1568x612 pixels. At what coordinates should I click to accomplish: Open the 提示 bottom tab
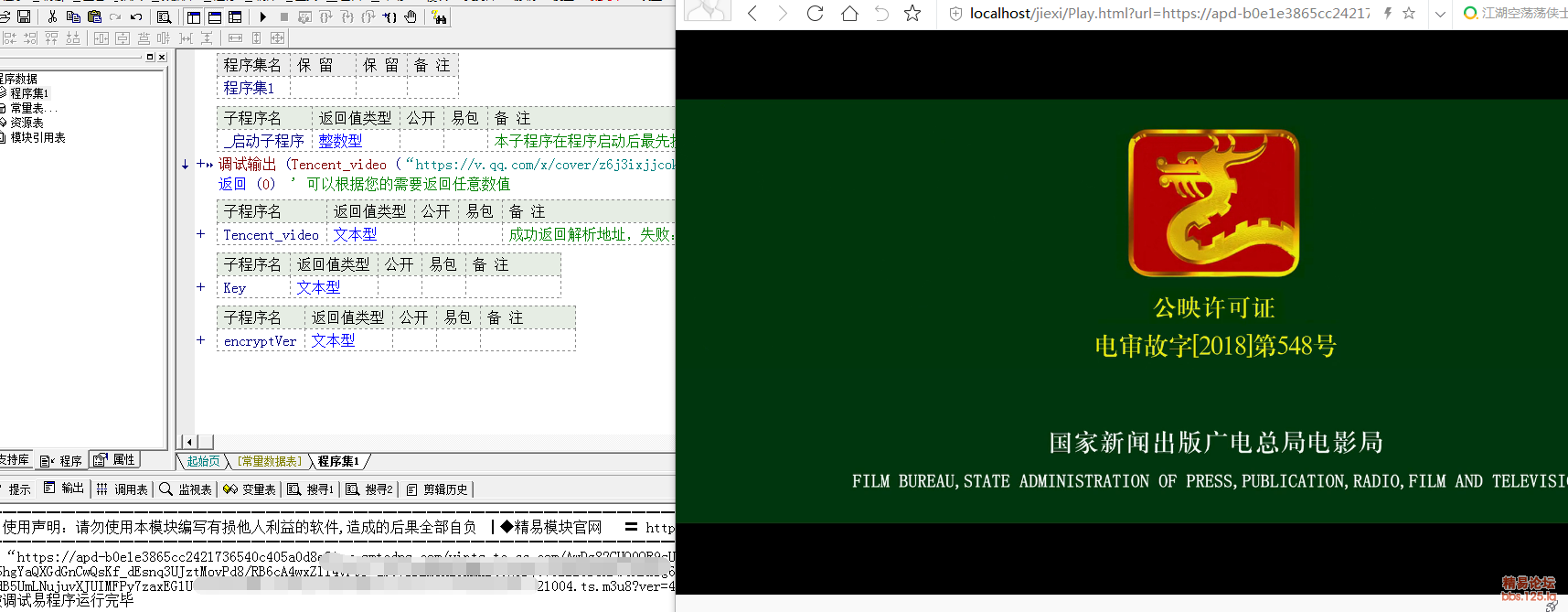coord(19,489)
